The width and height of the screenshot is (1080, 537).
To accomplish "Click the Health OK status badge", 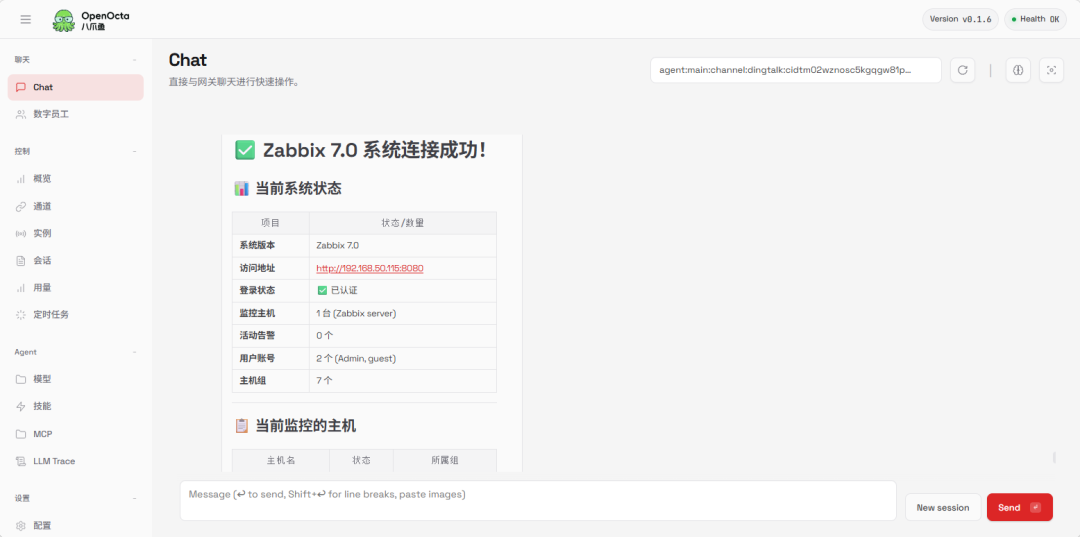I will coord(1035,19).
